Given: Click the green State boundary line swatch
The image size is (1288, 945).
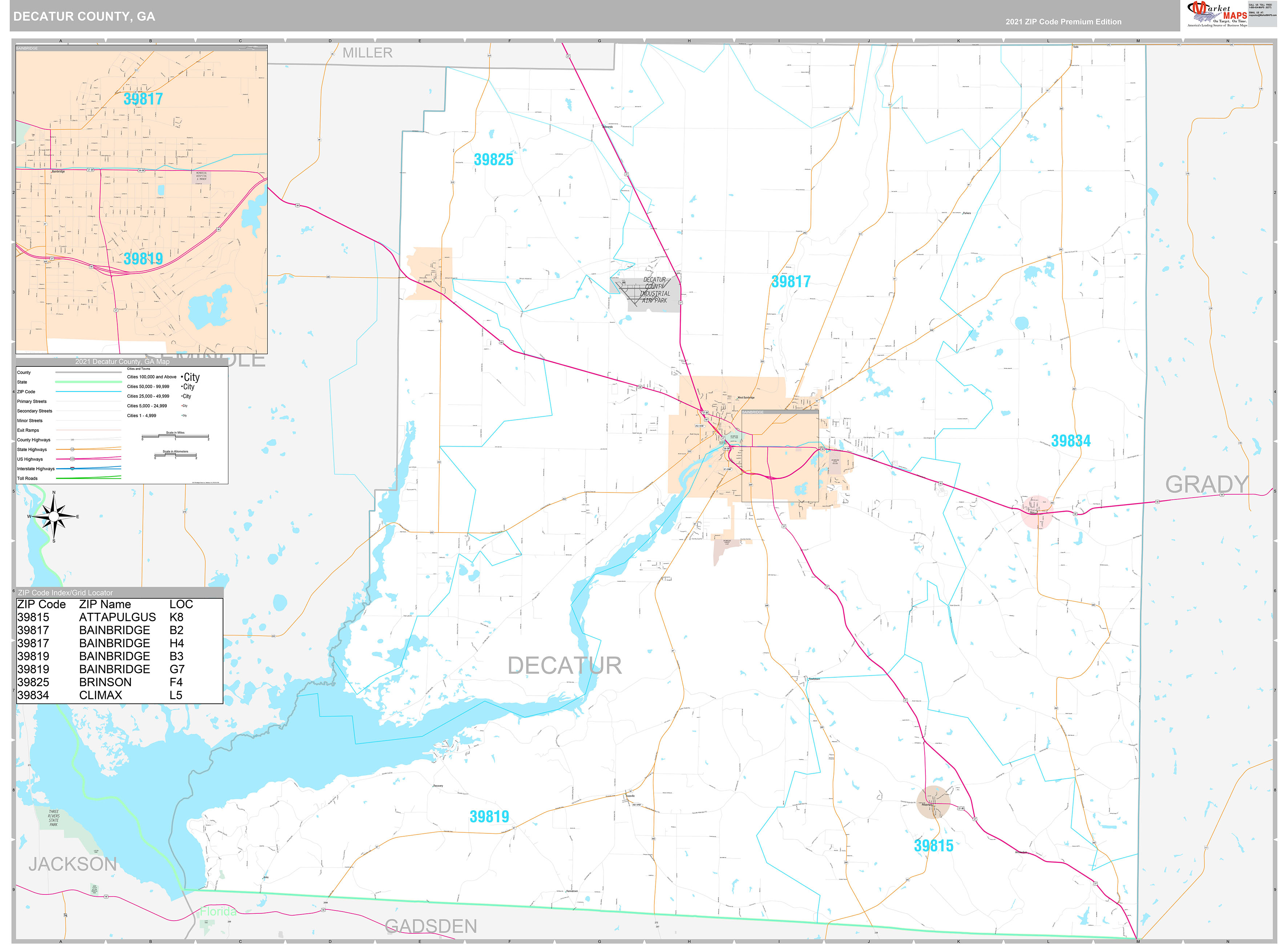Looking at the screenshot, I should click(88, 382).
